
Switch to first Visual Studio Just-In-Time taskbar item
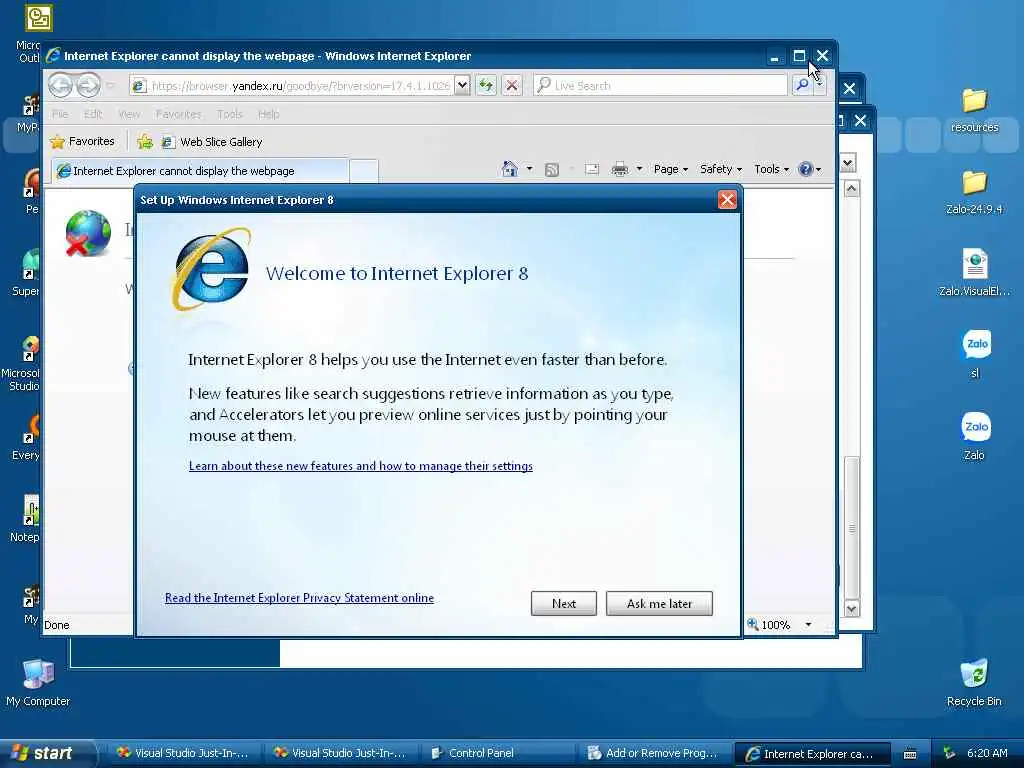pyautogui.click(x=183, y=753)
